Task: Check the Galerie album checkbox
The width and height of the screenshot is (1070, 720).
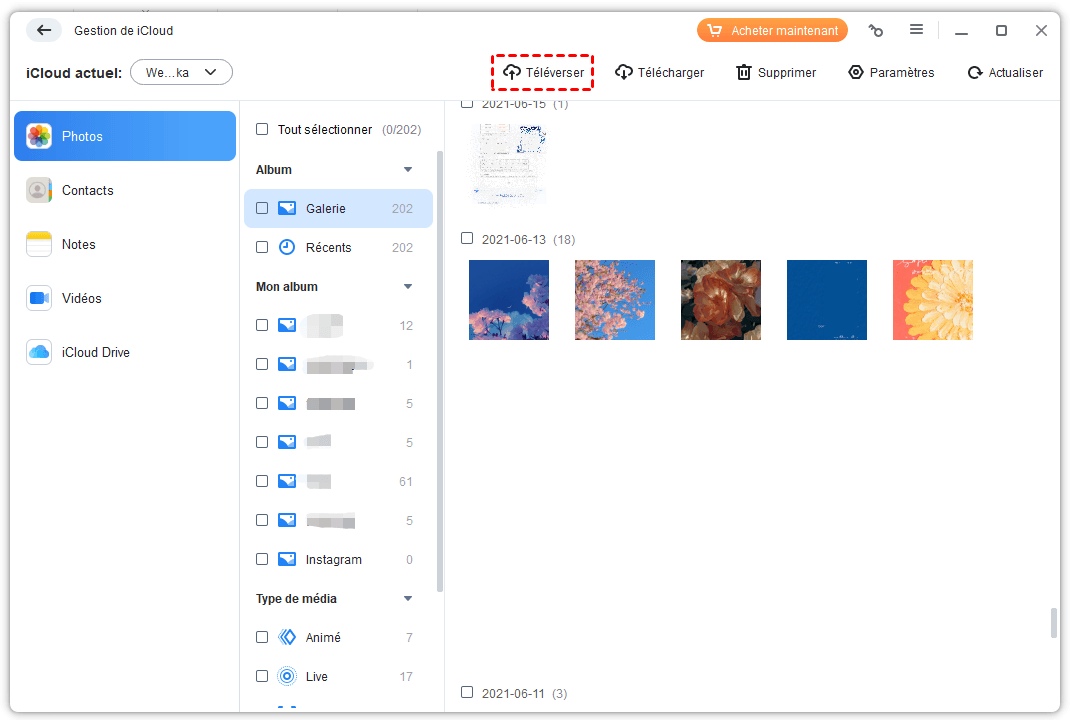Action: (x=262, y=209)
